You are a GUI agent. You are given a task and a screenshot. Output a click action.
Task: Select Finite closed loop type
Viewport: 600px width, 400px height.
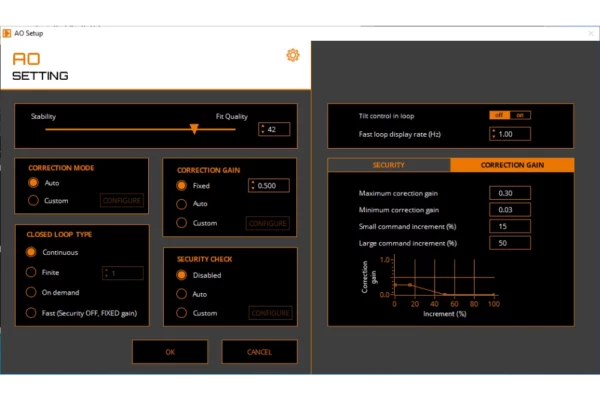[31, 272]
